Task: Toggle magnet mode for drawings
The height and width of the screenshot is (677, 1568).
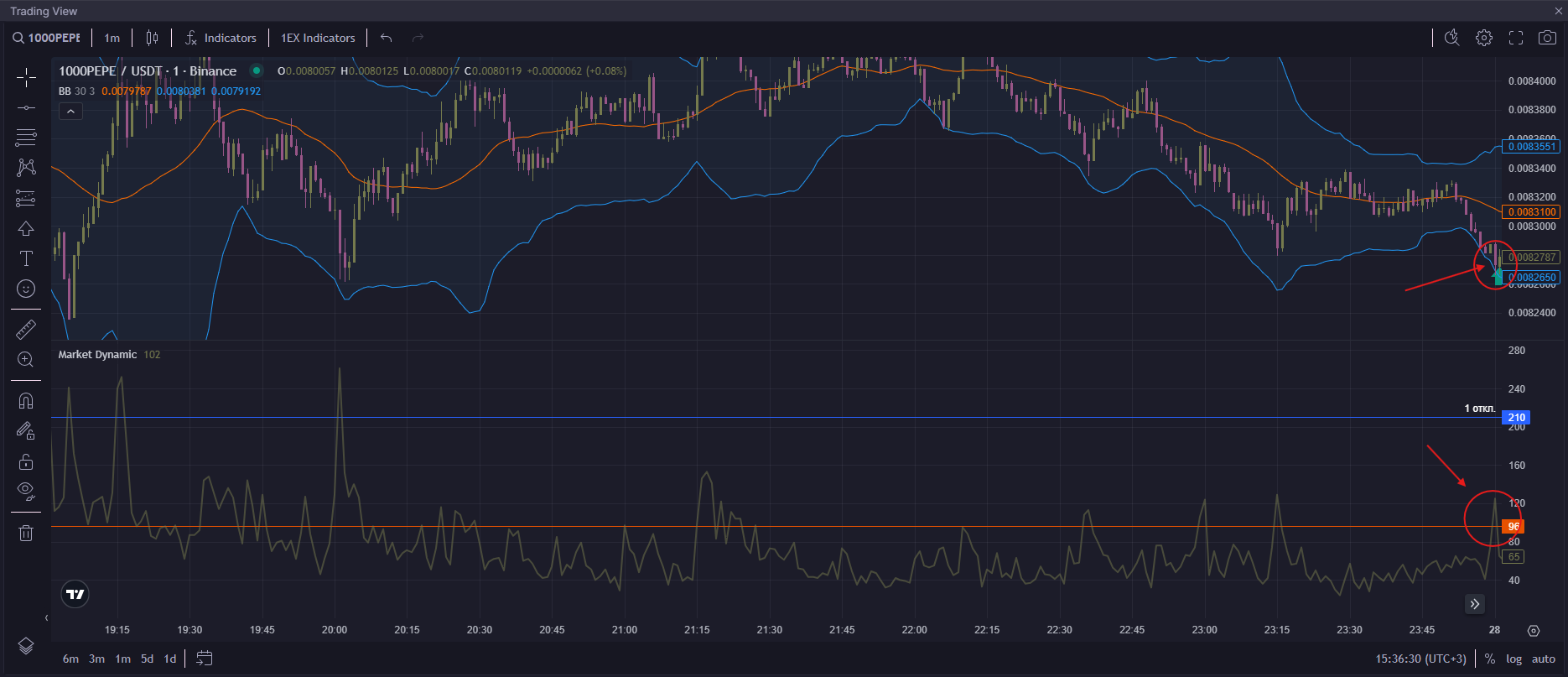Action: point(26,401)
